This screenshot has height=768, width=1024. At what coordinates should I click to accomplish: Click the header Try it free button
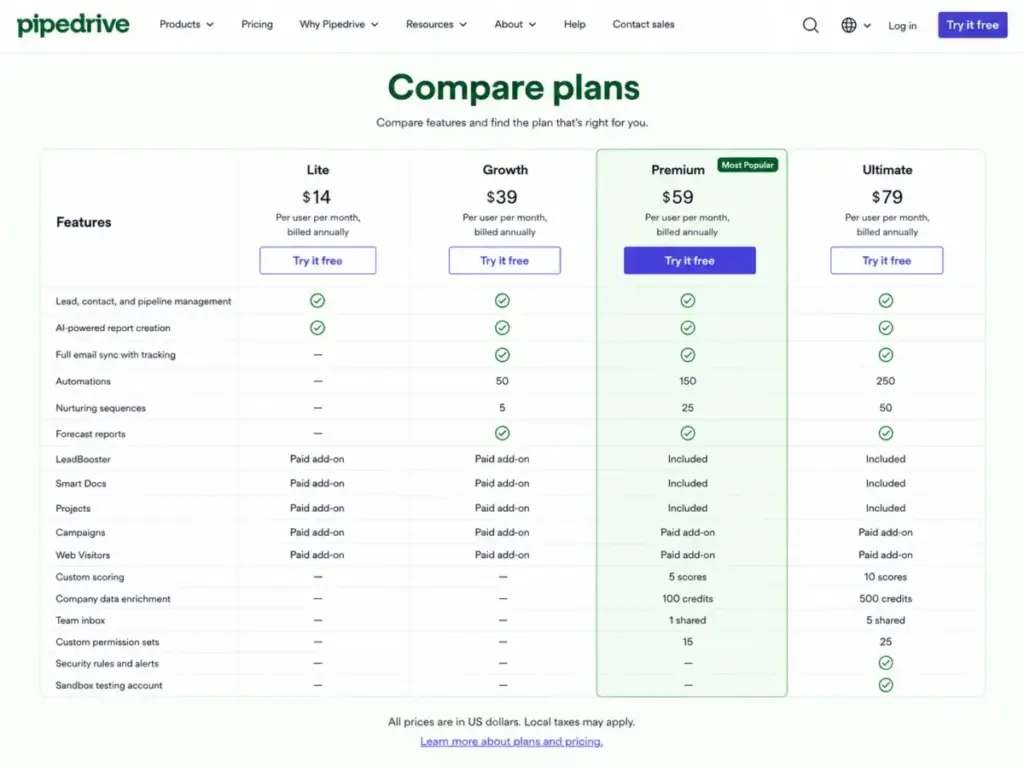[972, 25]
